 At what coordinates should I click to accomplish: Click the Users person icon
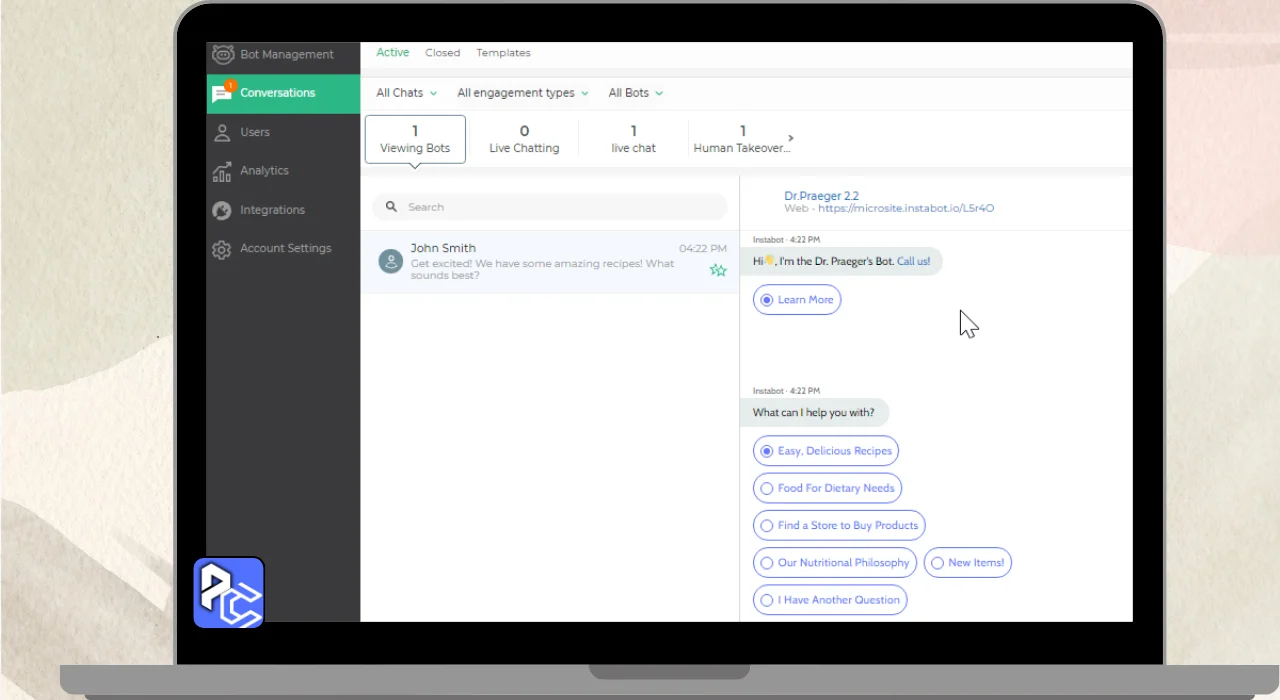click(x=222, y=132)
